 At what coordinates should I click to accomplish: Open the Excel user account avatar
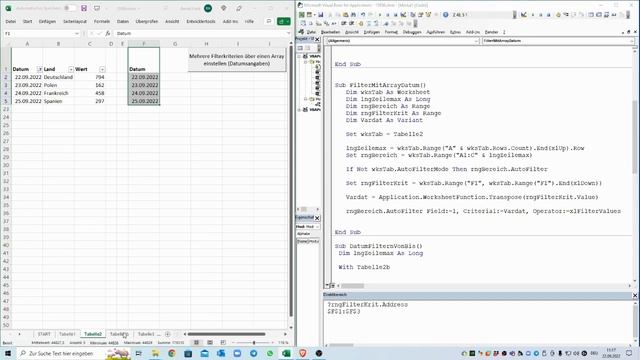[208, 8]
